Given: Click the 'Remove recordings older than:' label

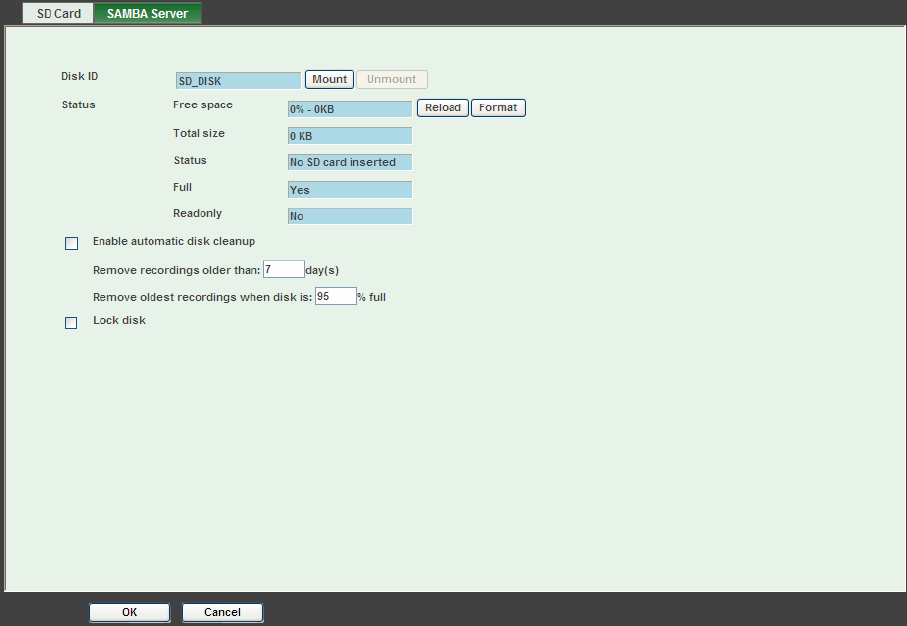Looking at the screenshot, I should [x=176, y=270].
